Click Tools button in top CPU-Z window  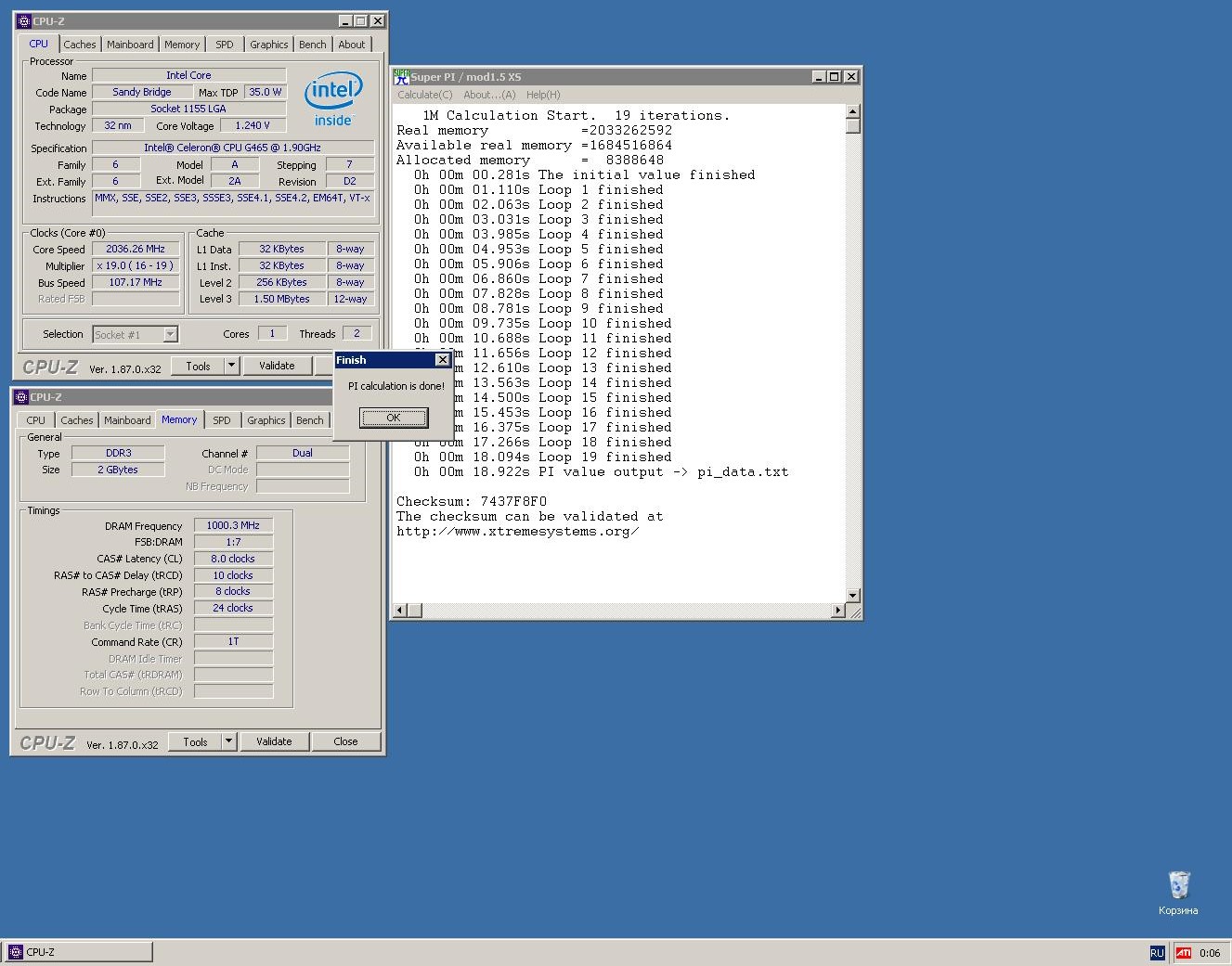[x=198, y=366]
